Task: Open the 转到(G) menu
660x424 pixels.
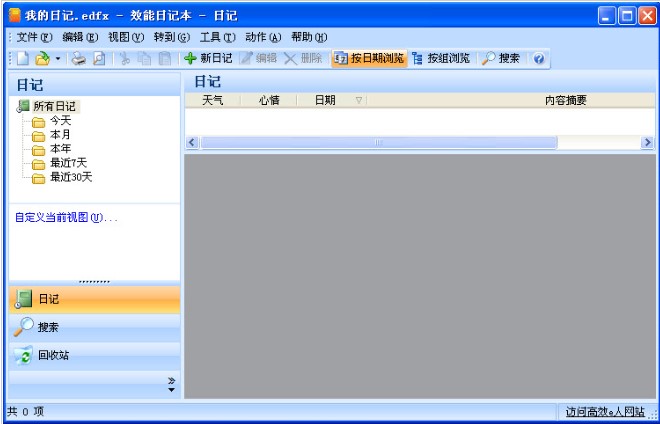Action: tap(172, 37)
